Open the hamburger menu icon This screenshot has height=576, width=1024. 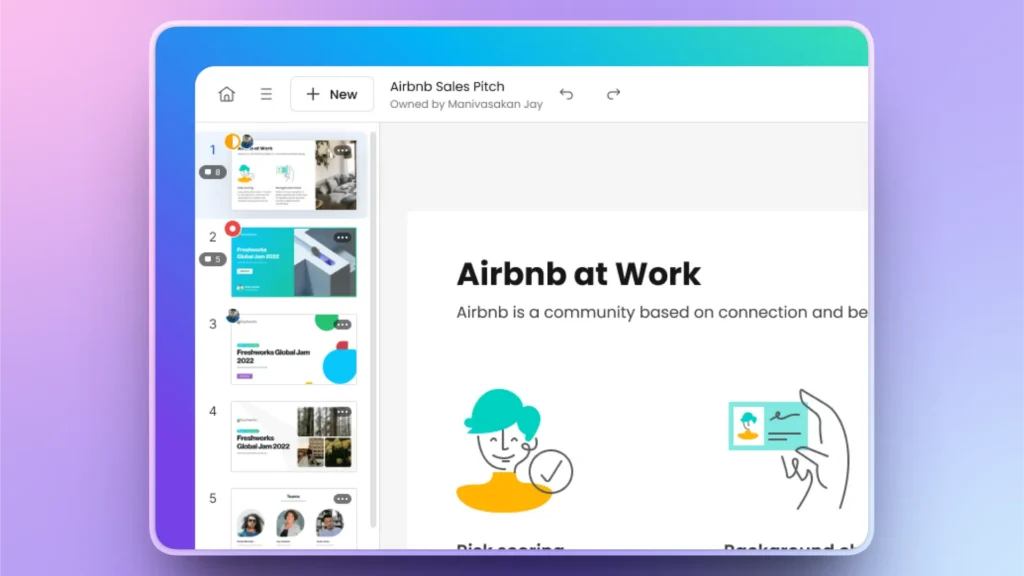(266, 94)
